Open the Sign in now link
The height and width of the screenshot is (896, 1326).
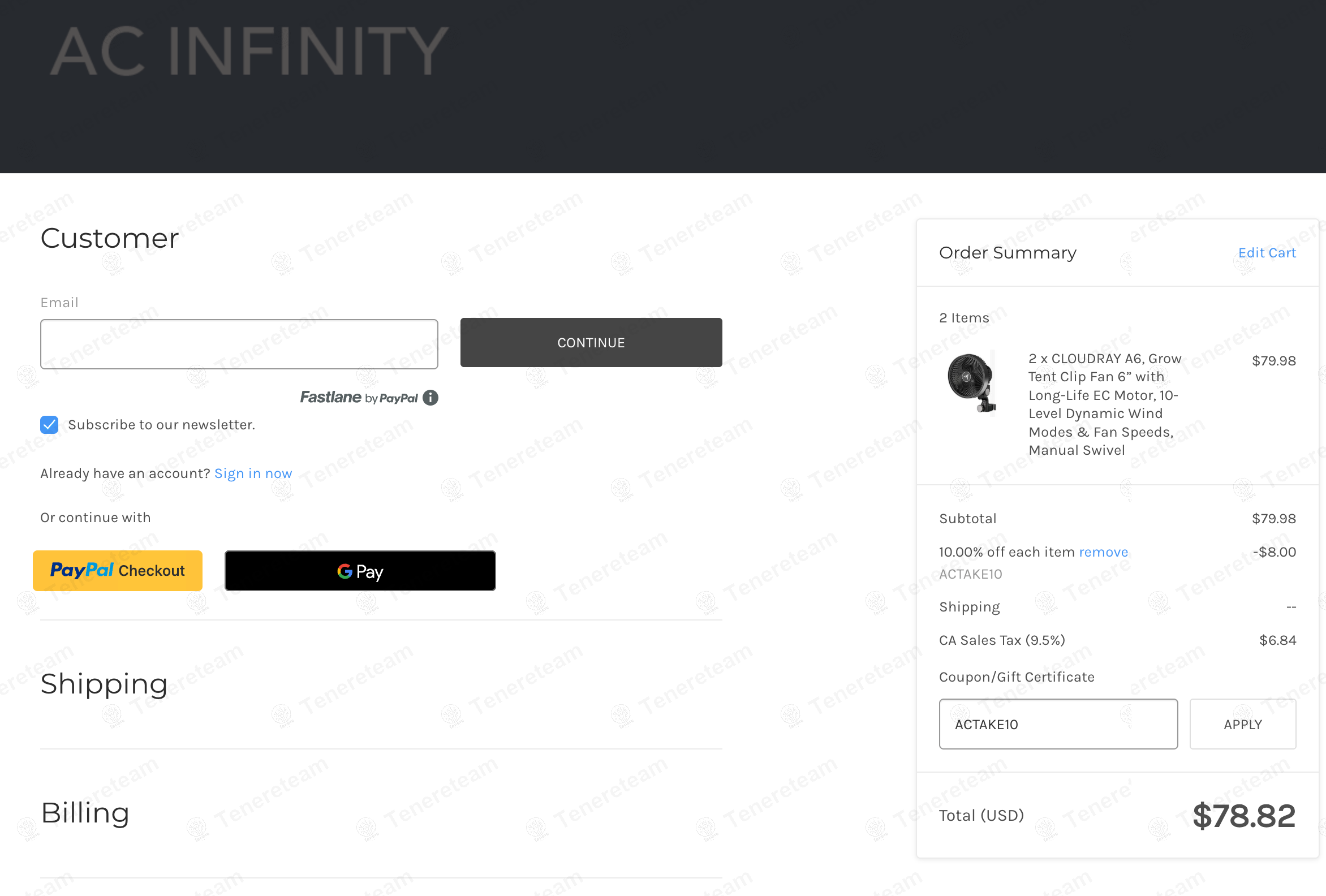pyautogui.click(x=253, y=473)
